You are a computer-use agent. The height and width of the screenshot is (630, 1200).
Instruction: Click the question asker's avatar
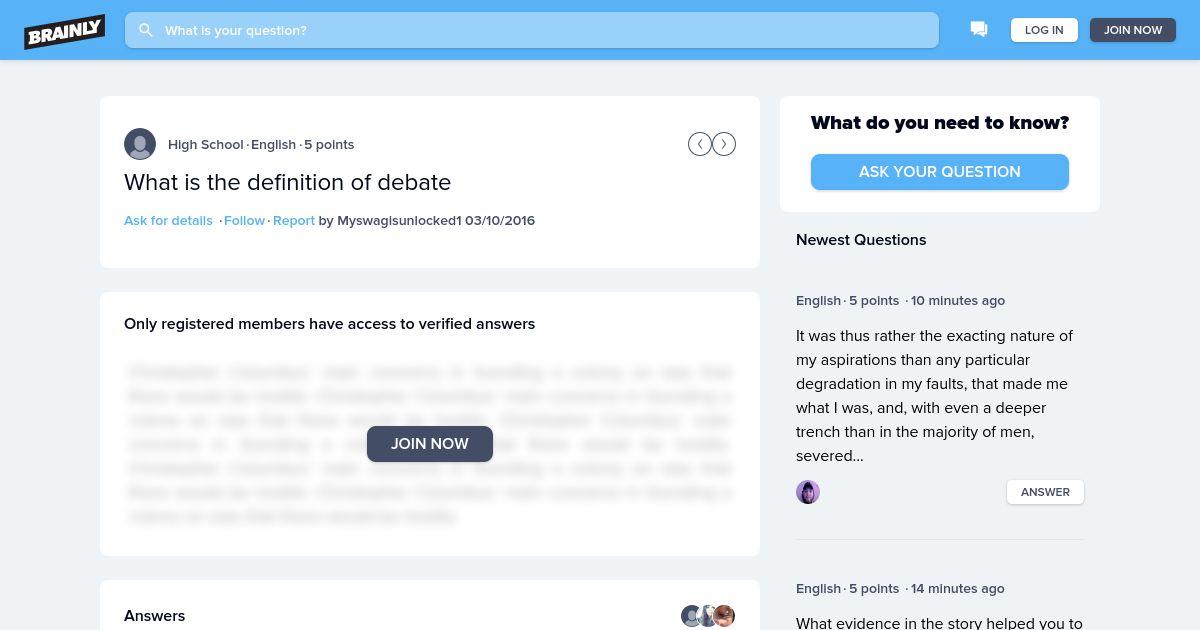pos(140,144)
